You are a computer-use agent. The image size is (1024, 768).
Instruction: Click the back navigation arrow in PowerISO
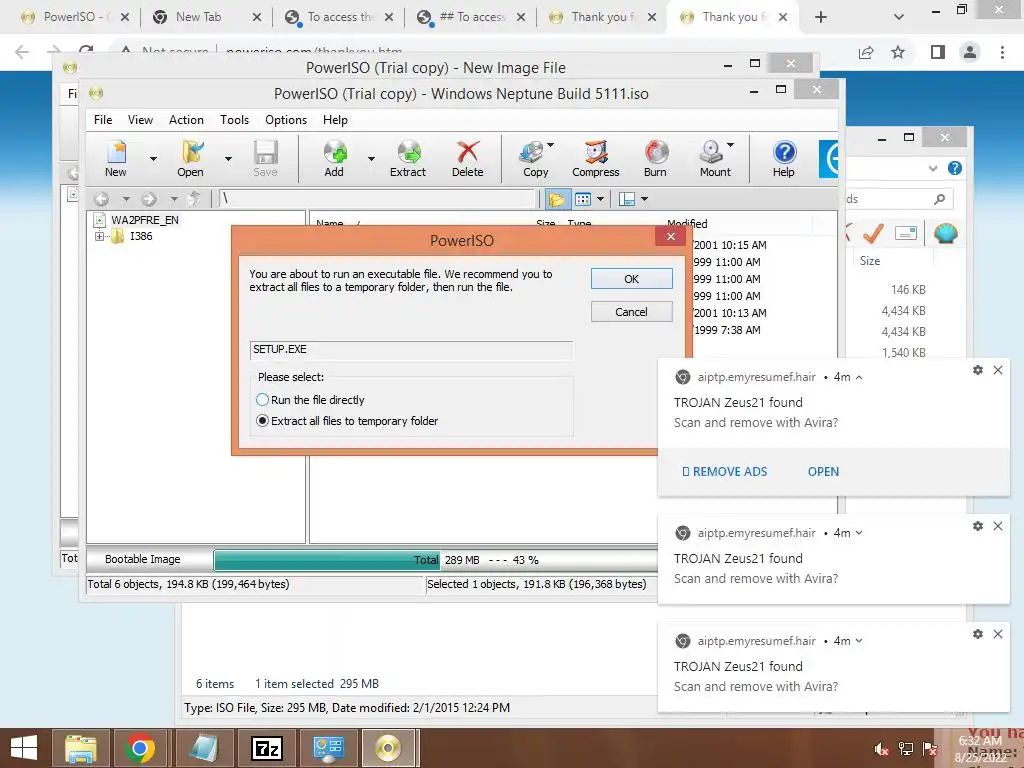(x=101, y=199)
